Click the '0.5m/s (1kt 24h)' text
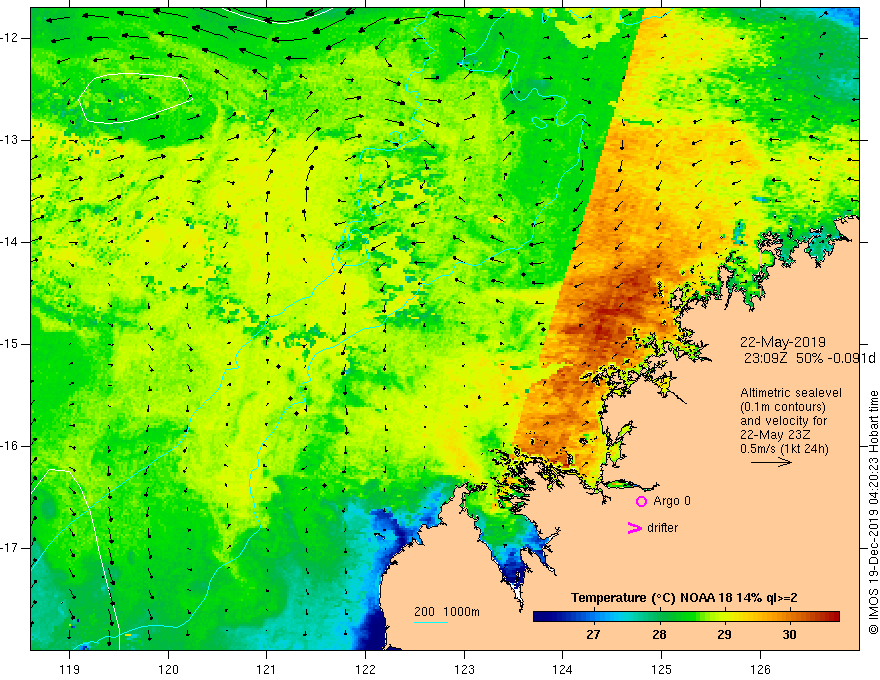The width and height of the screenshot is (880, 680). point(784,449)
